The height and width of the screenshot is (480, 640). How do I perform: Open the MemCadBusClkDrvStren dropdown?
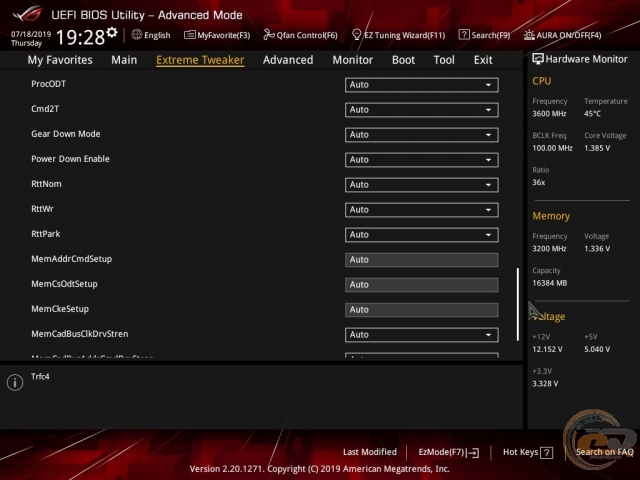point(422,335)
